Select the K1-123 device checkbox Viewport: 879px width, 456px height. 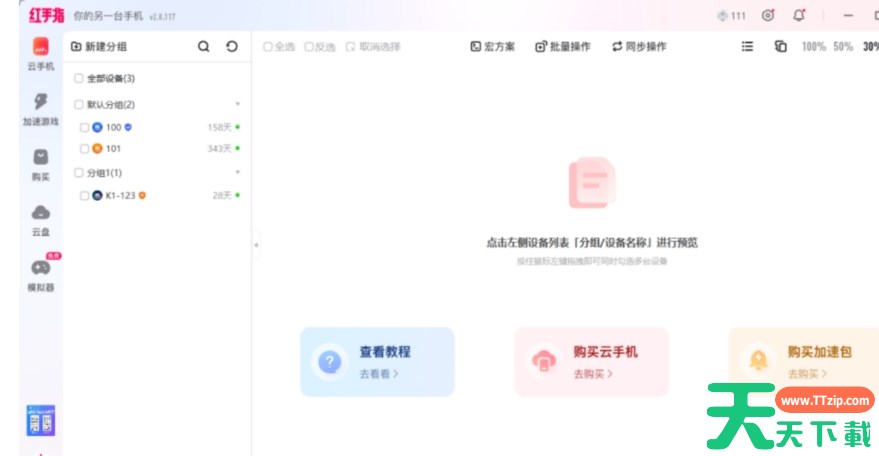84,196
